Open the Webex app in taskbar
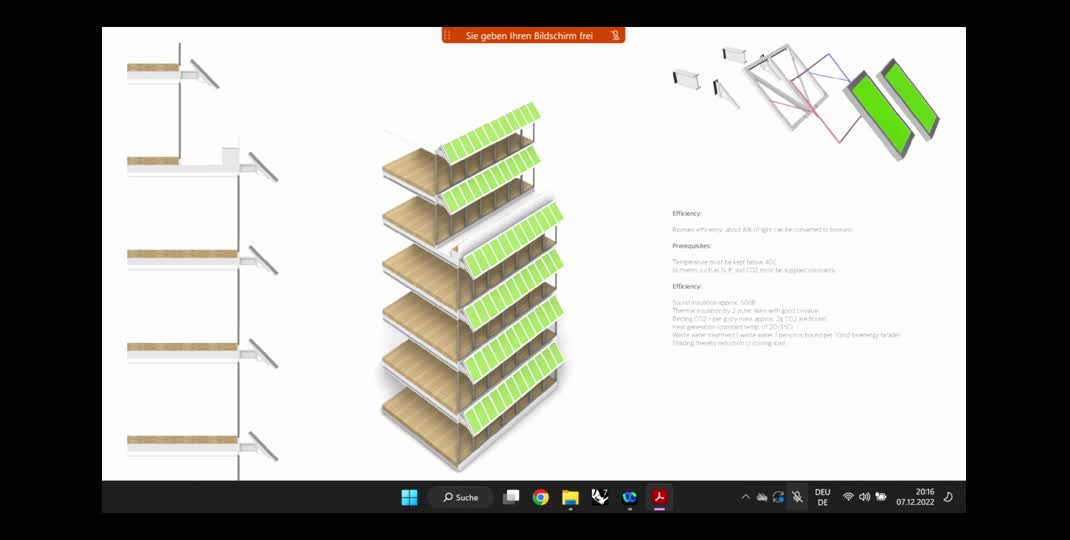Screen dimensions: 1070x540 (x=630, y=497)
